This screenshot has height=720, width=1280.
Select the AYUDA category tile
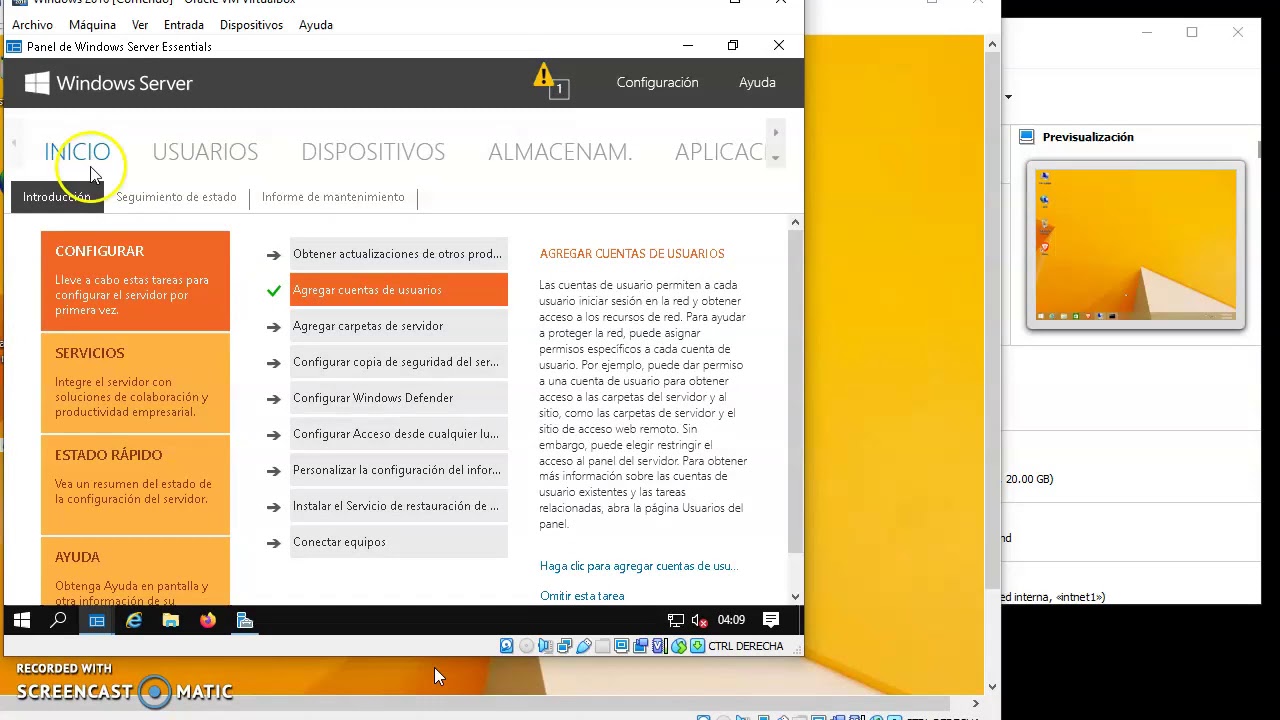tap(135, 571)
